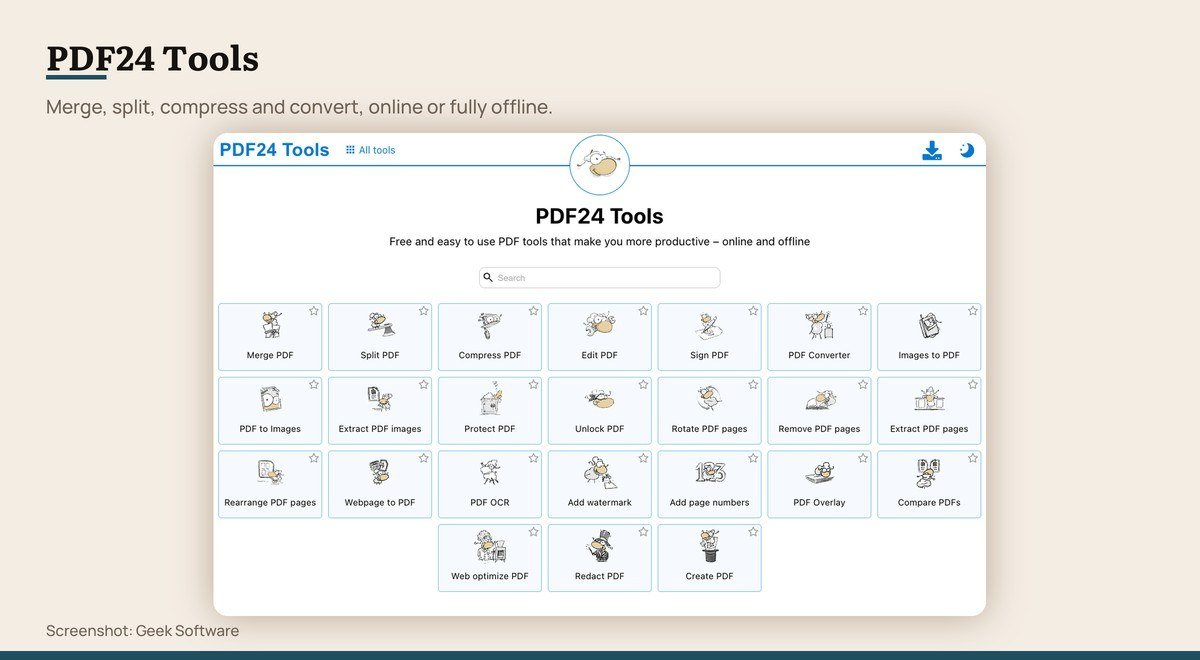Click the PDF24 Tools header logo link

(274, 150)
